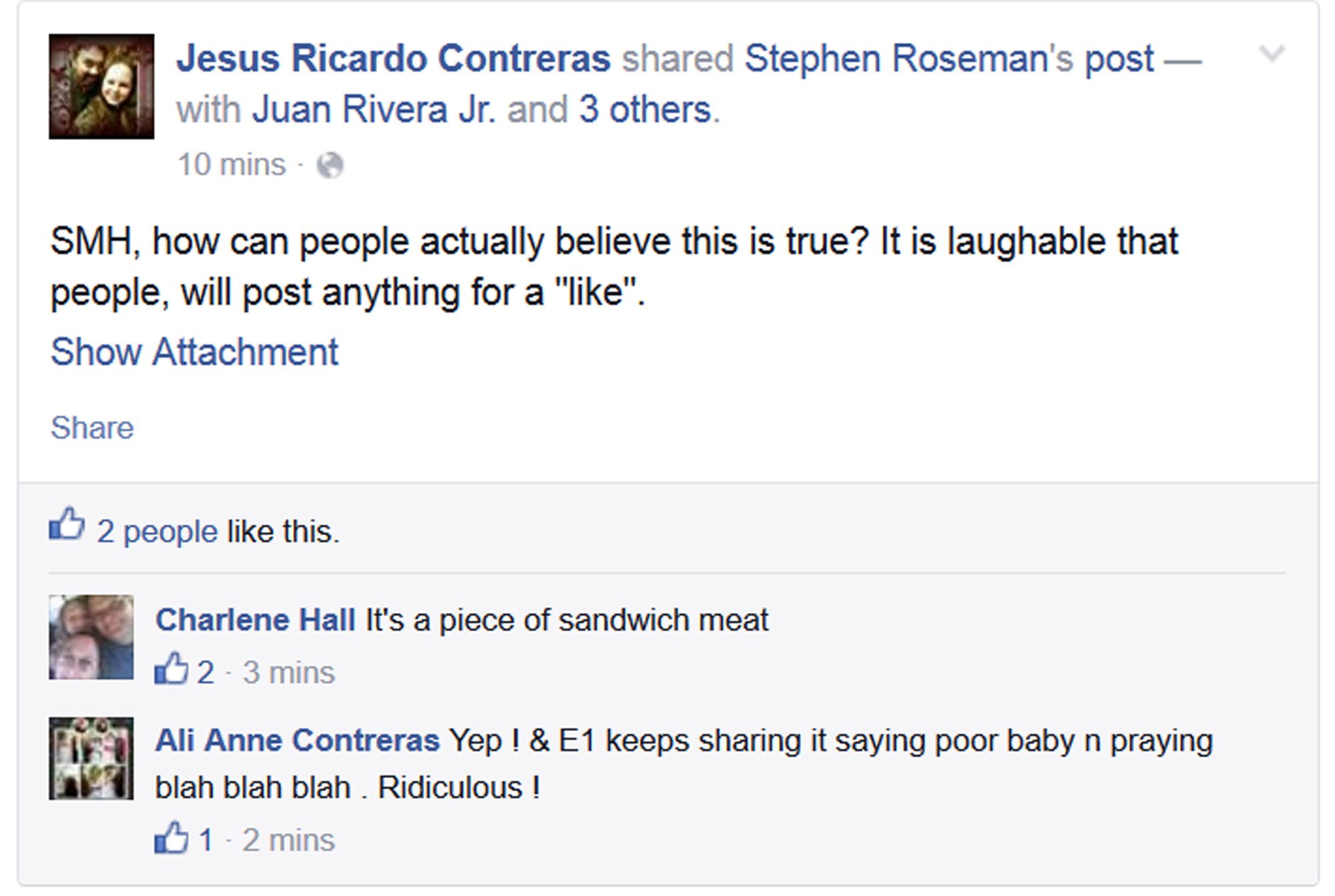
Task: Click the public globe privacy icon
Action: [330, 165]
